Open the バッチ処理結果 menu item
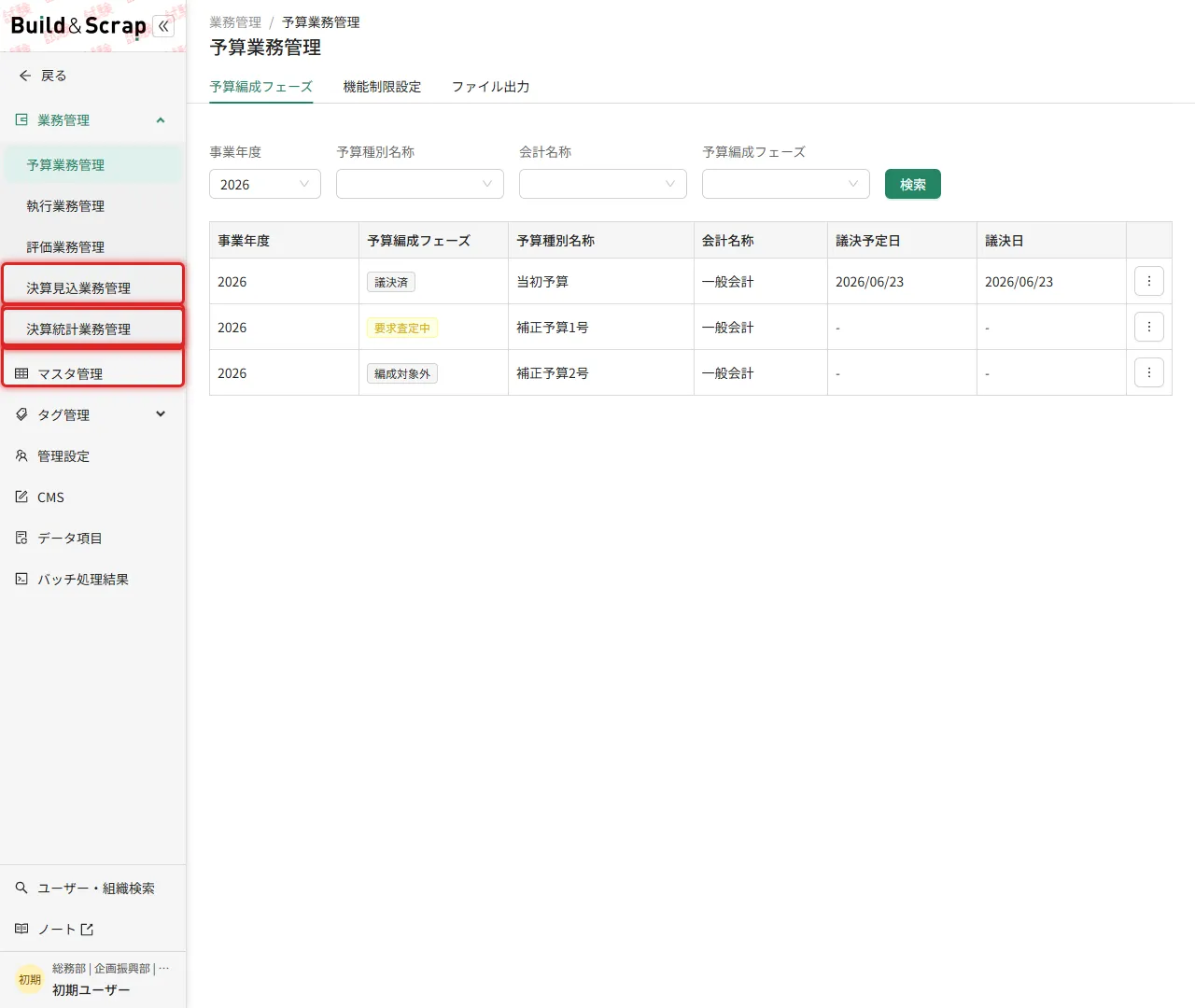 tap(91, 579)
